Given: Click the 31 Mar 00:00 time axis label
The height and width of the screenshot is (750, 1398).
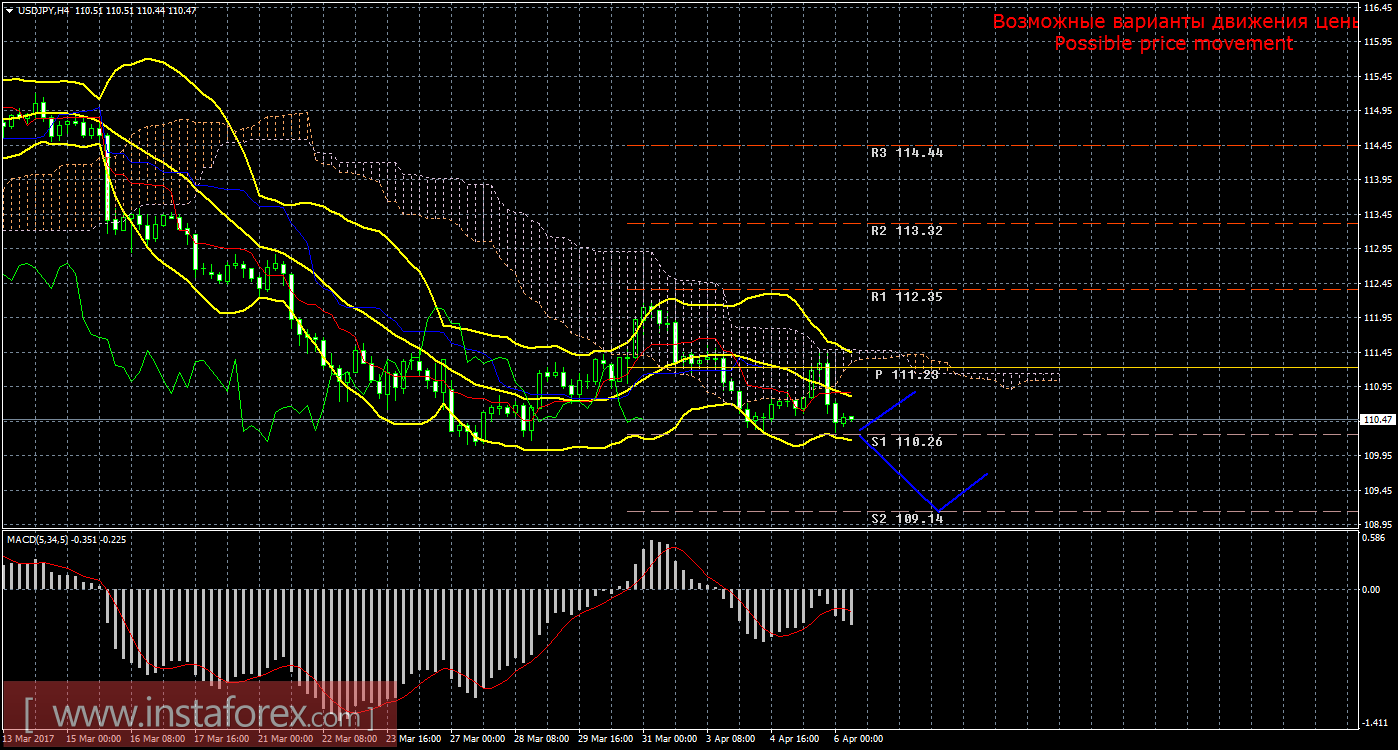Looking at the screenshot, I should tap(669, 740).
